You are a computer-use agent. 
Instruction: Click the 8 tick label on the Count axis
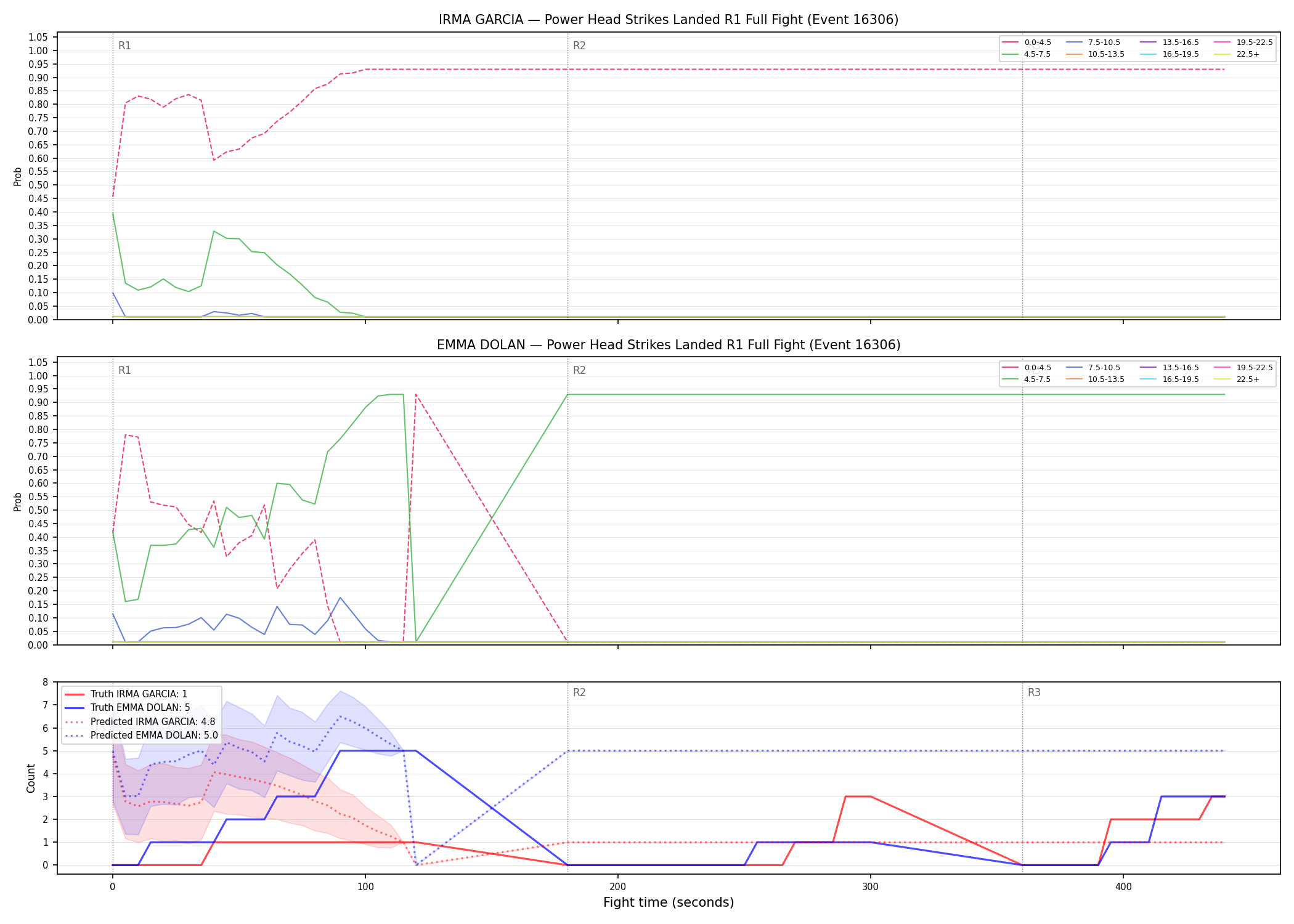pos(45,682)
